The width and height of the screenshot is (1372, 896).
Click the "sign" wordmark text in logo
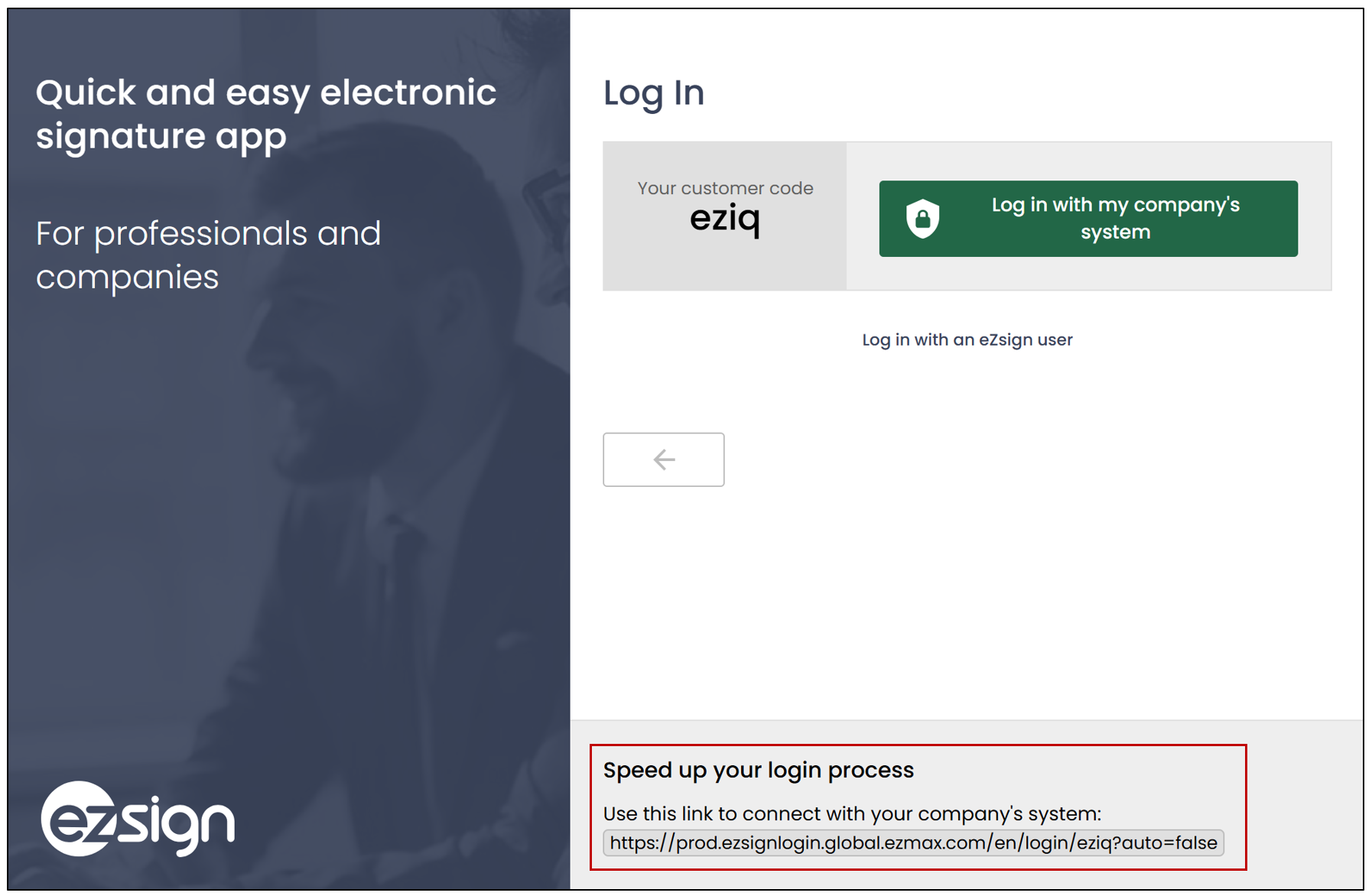coord(177,826)
